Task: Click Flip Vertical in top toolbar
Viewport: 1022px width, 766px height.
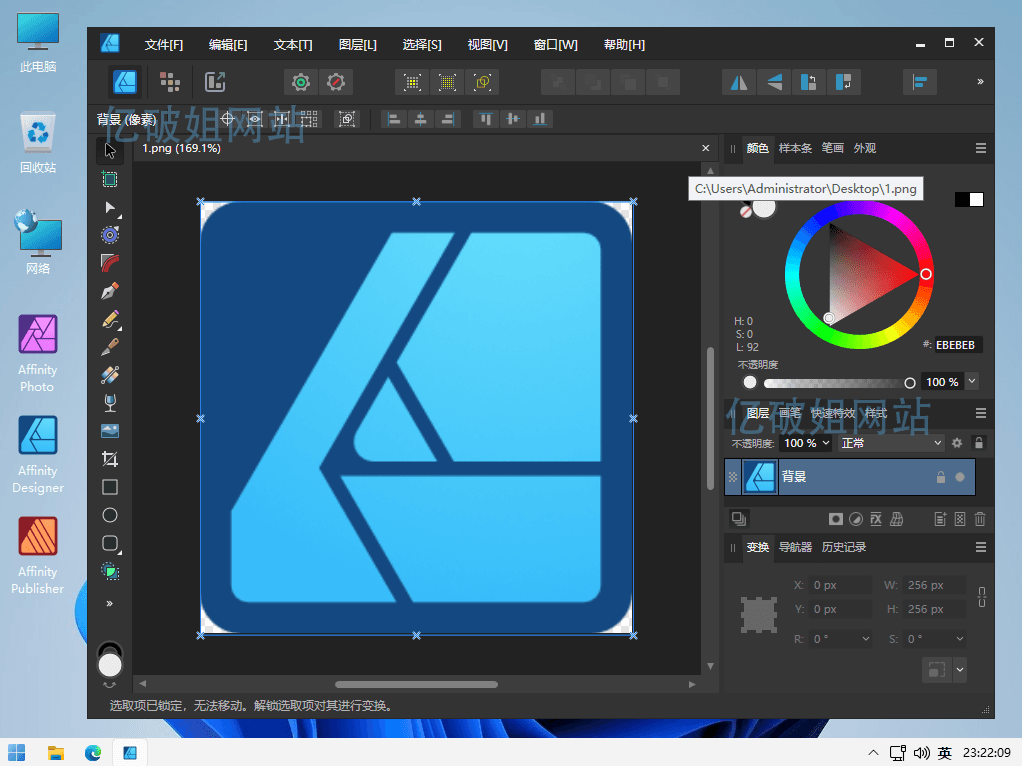Action: 774,82
